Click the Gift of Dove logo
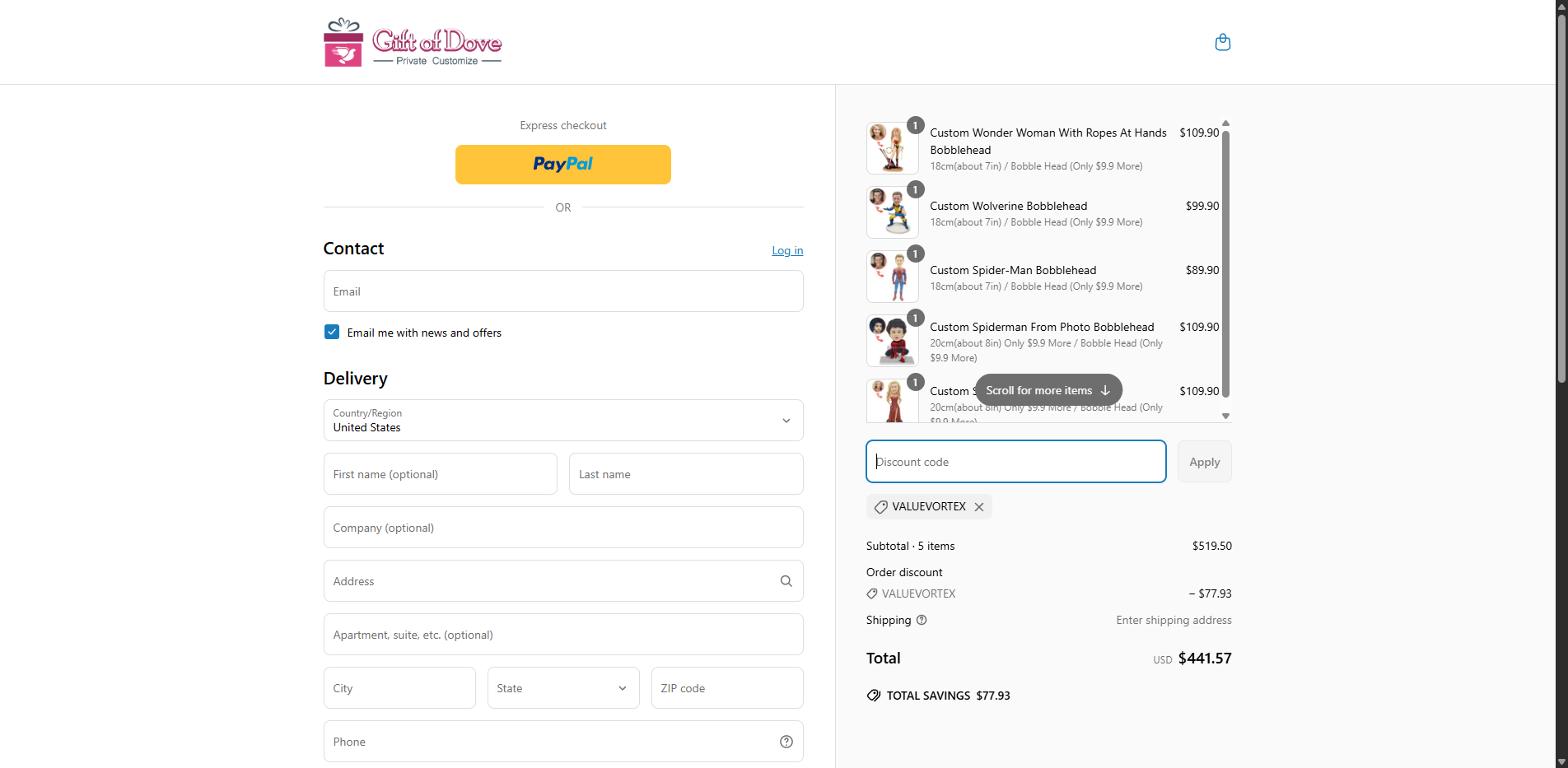Viewport: 1568px width, 768px height. pyautogui.click(x=413, y=42)
